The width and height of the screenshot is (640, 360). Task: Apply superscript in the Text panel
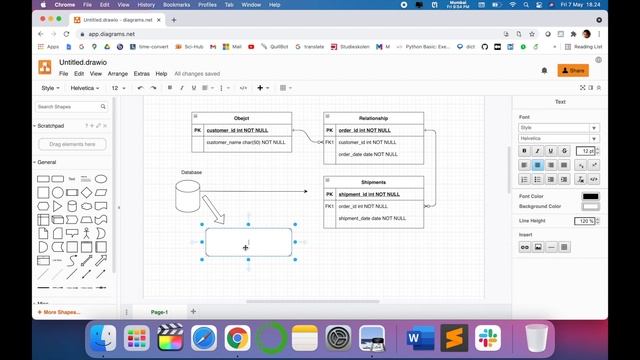594,165
